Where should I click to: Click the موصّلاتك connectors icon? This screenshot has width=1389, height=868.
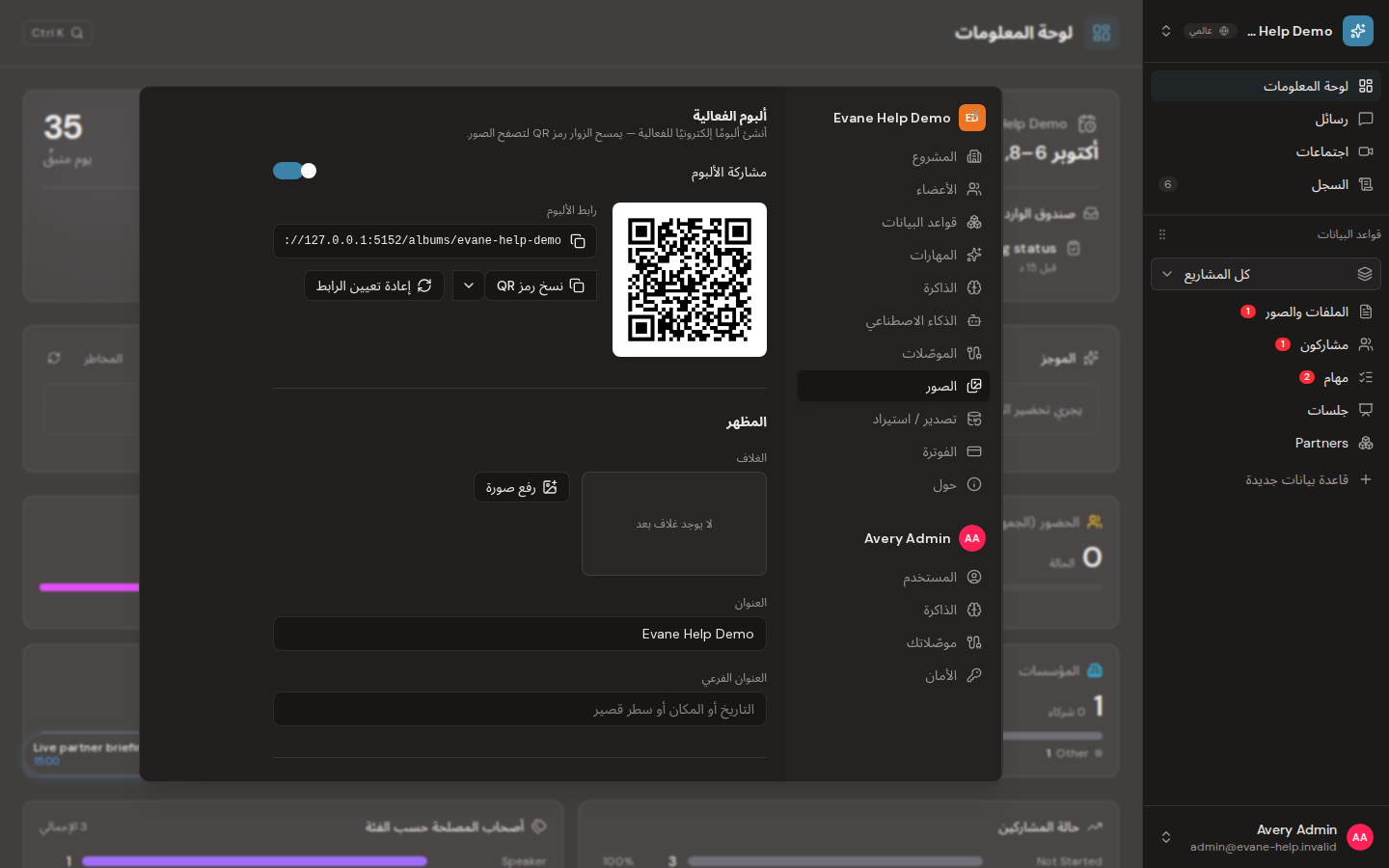974,642
